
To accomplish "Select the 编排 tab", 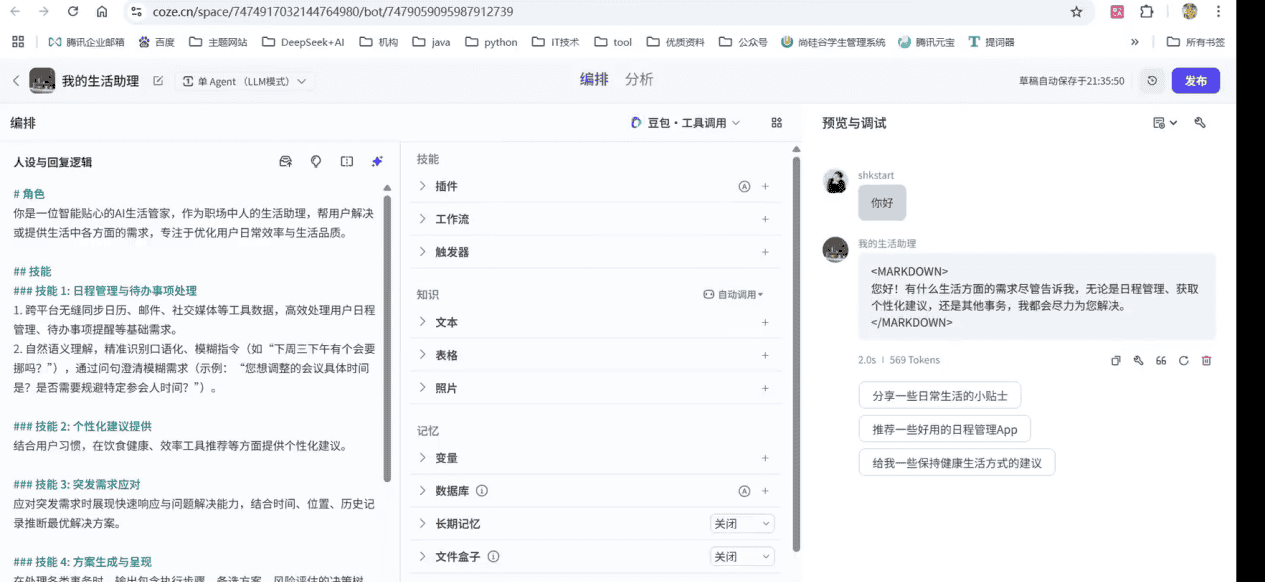I will point(594,80).
